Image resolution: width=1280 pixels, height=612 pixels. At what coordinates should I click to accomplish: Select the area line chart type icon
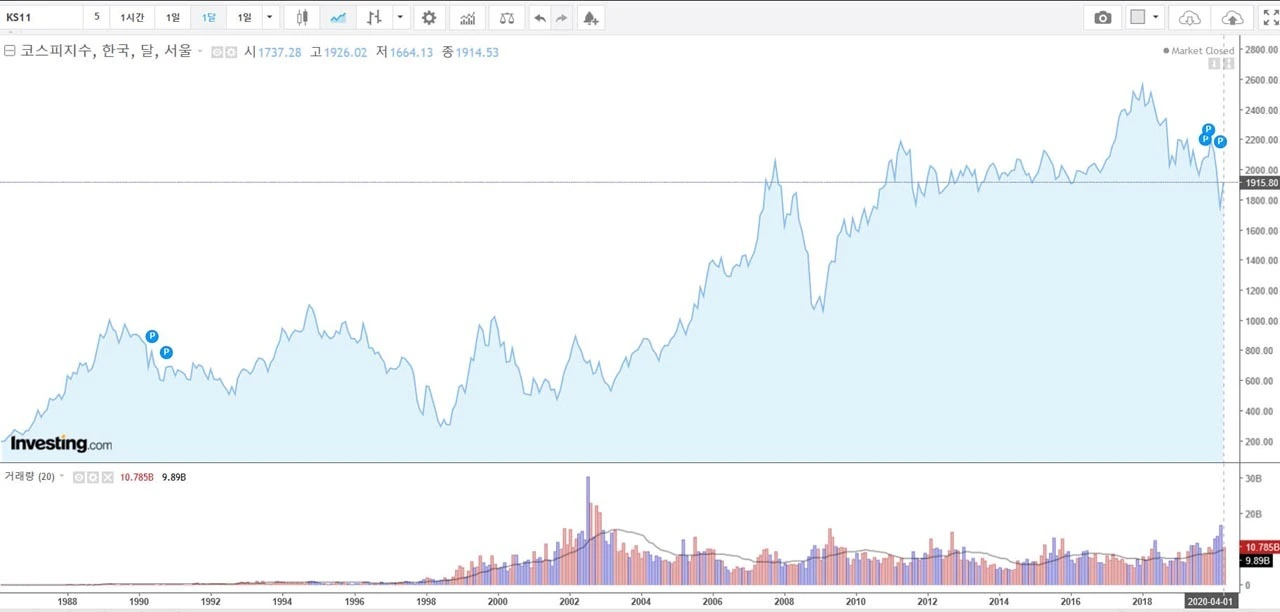(338, 17)
